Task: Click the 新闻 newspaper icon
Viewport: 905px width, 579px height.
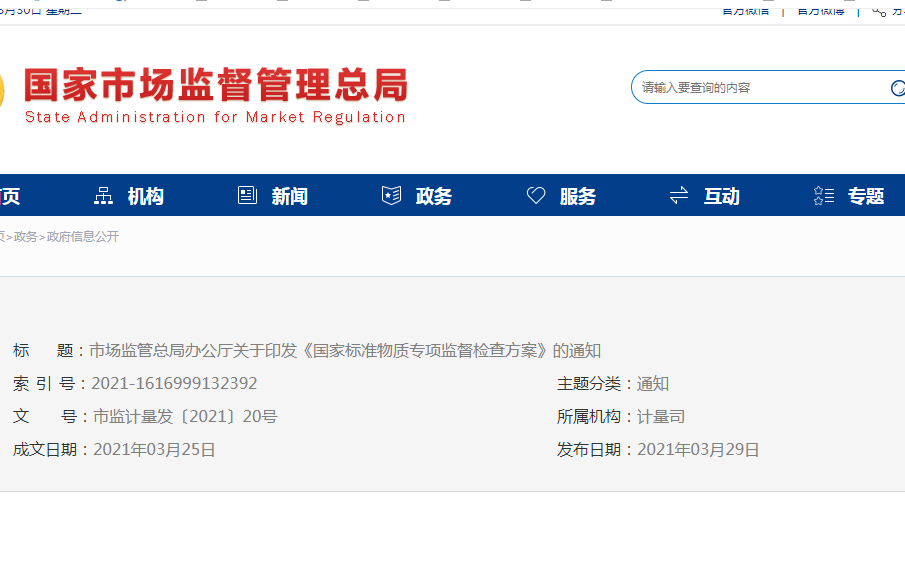Action: 247,196
